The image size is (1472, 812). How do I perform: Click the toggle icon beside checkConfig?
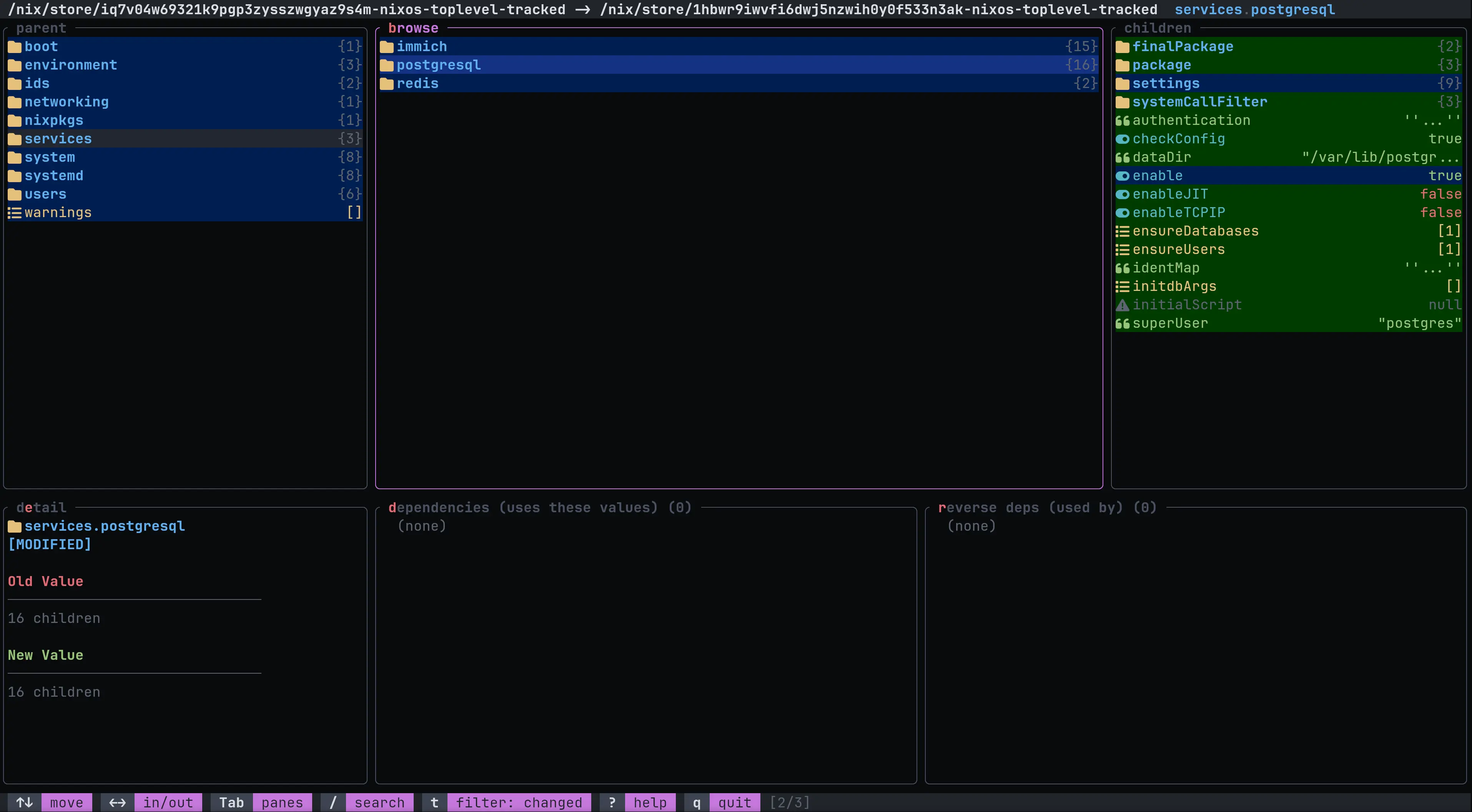click(1122, 139)
